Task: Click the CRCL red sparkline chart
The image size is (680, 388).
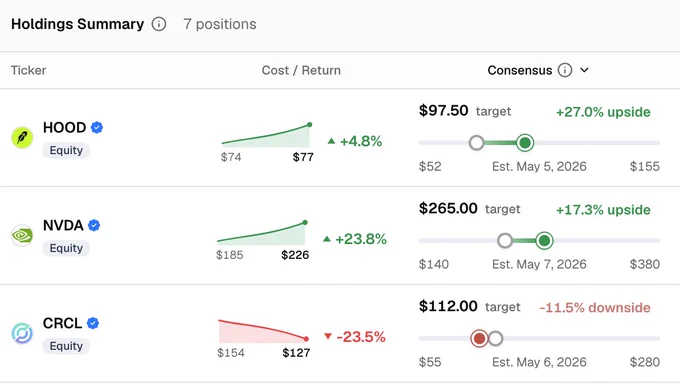Action: (x=264, y=331)
